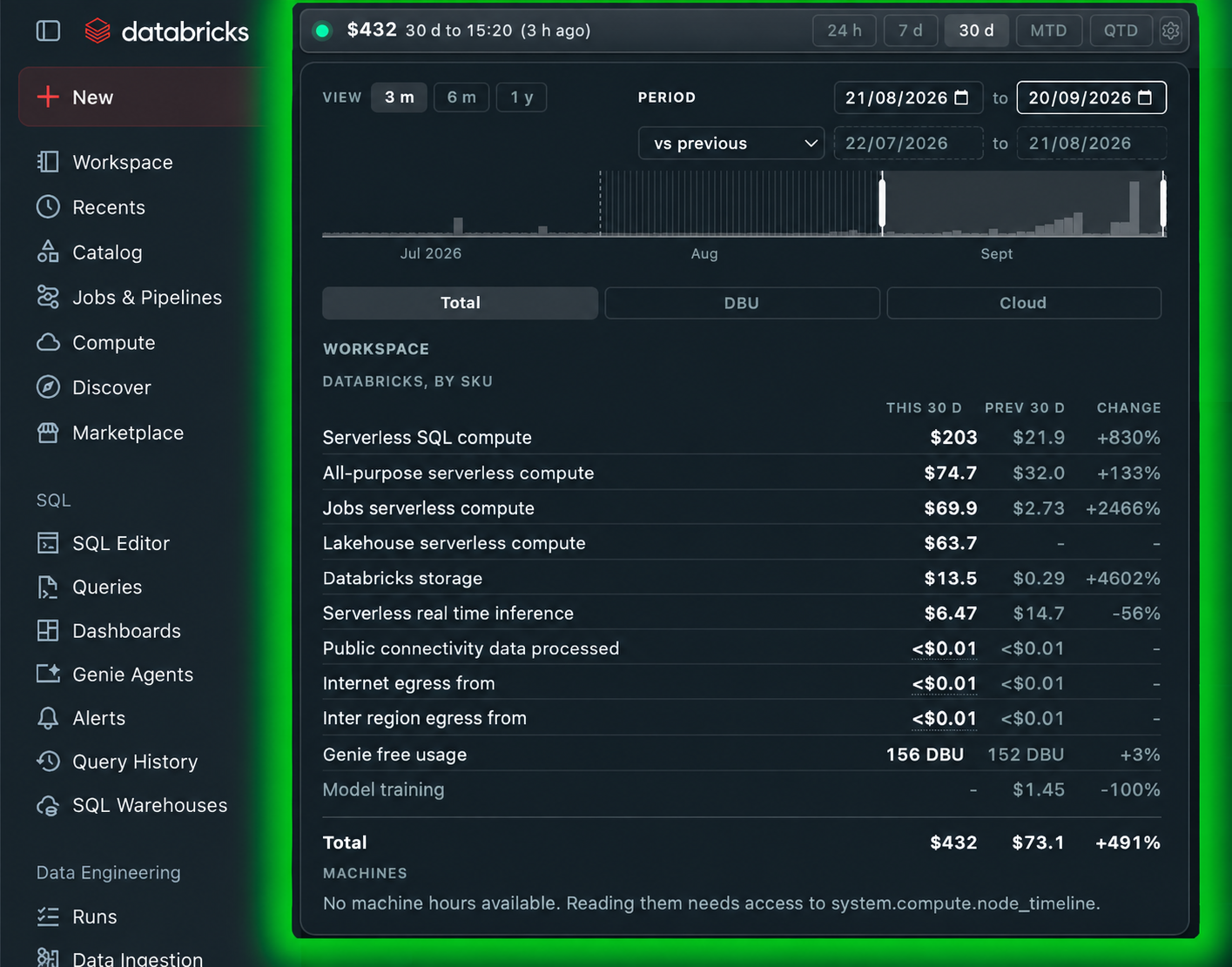This screenshot has height=967, width=1232.
Task: Click the Databricks storage row
Action: pyautogui.click(x=742, y=578)
